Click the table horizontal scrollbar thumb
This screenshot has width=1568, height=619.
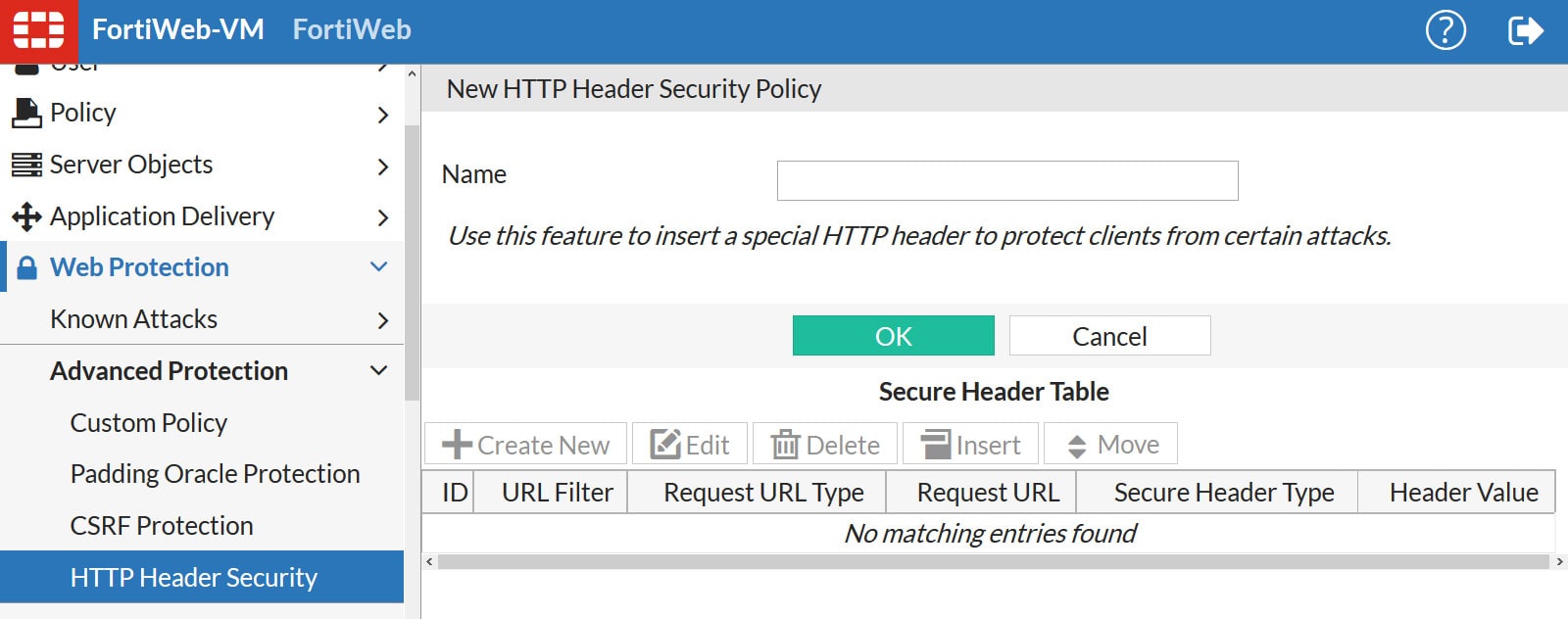(x=994, y=562)
